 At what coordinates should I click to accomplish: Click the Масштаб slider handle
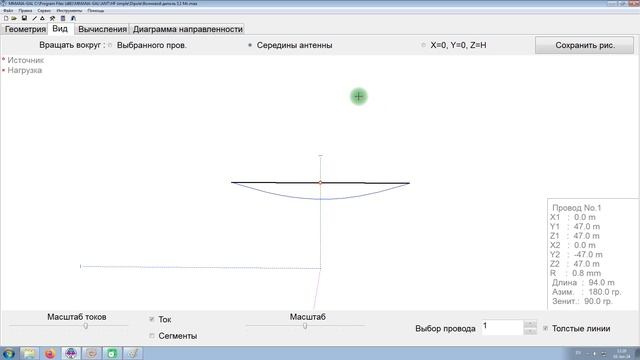point(305,326)
